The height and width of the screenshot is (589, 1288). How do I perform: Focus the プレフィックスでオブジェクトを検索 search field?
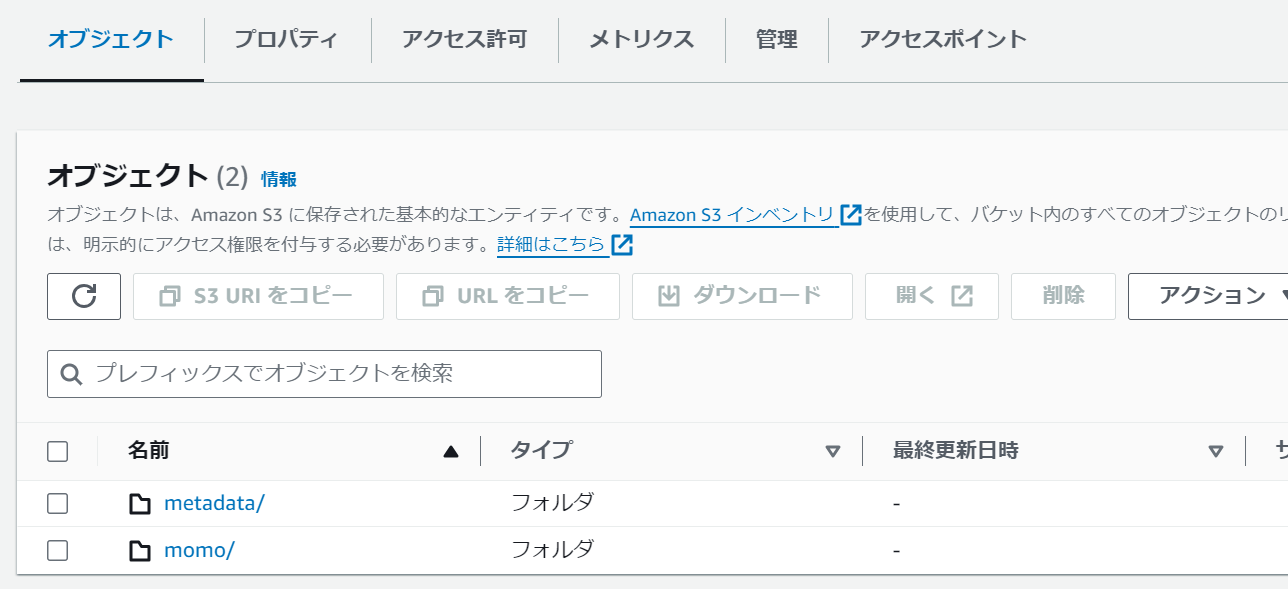(340, 374)
